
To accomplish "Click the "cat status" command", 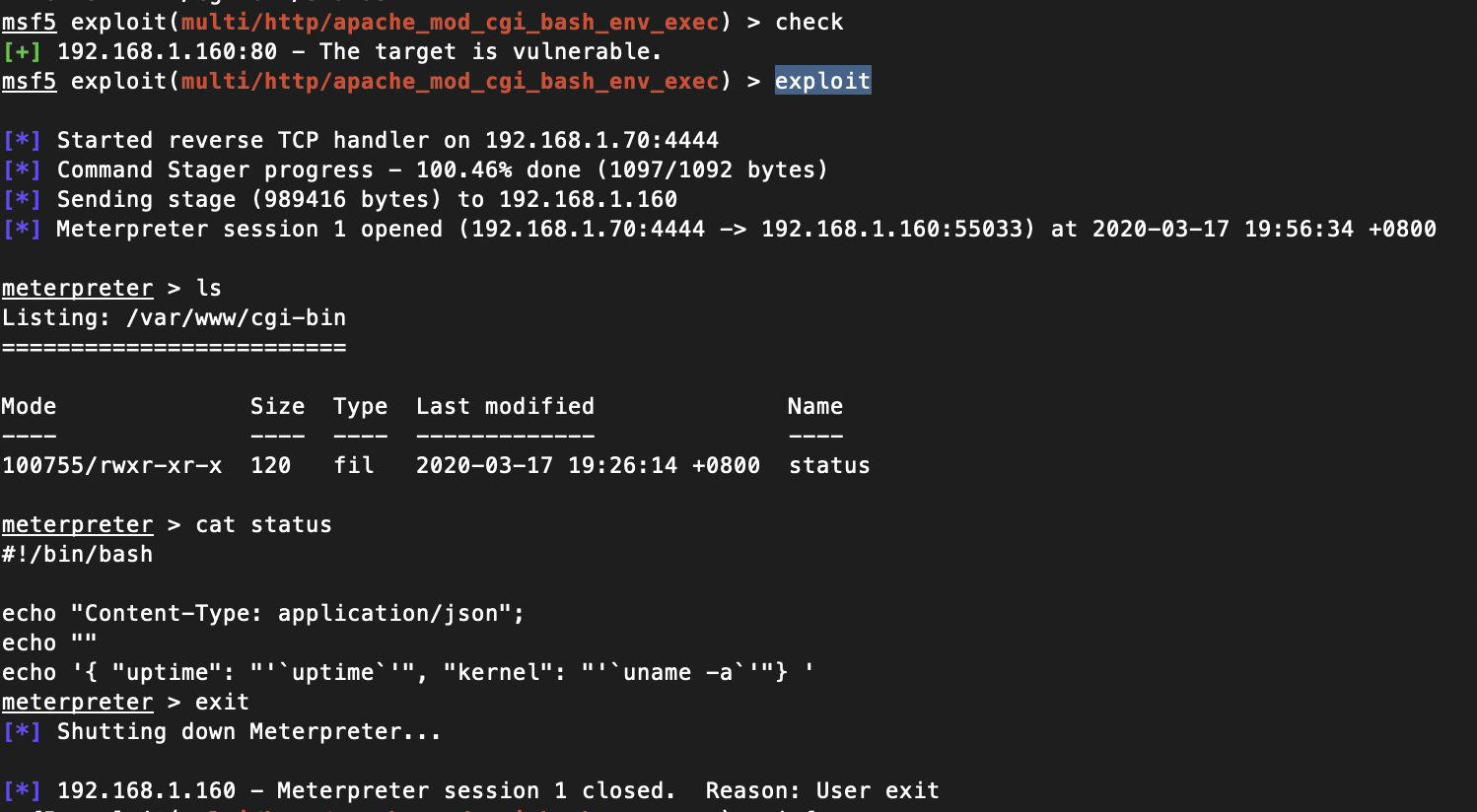I will point(263,524).
